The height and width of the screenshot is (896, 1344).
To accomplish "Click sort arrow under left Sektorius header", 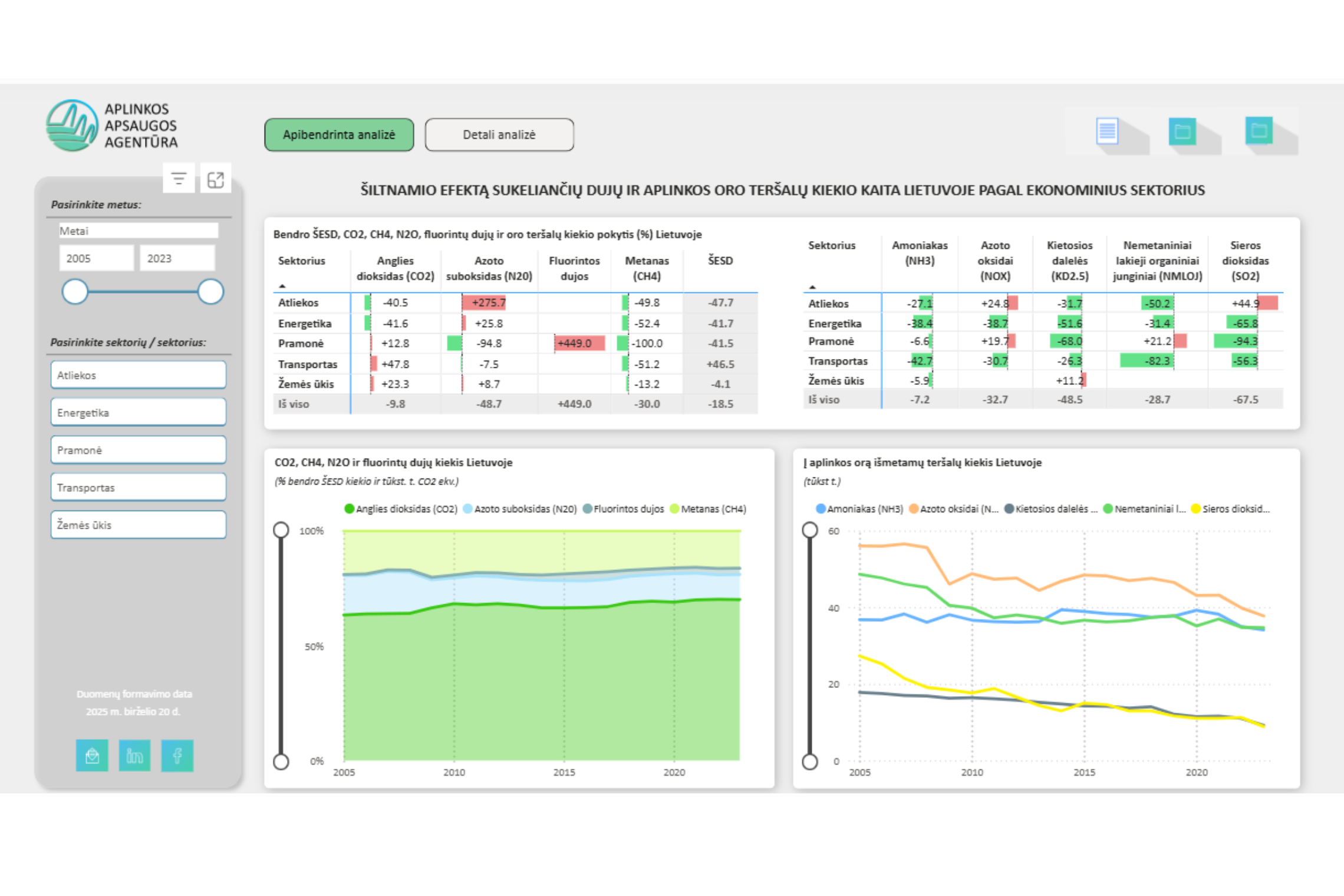I will point(282,286).
